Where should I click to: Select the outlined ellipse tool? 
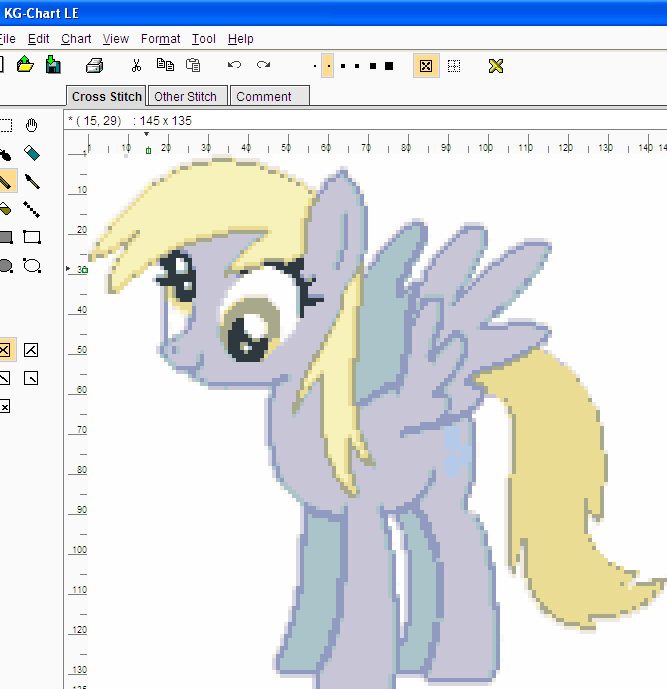(x=32, y=265)
